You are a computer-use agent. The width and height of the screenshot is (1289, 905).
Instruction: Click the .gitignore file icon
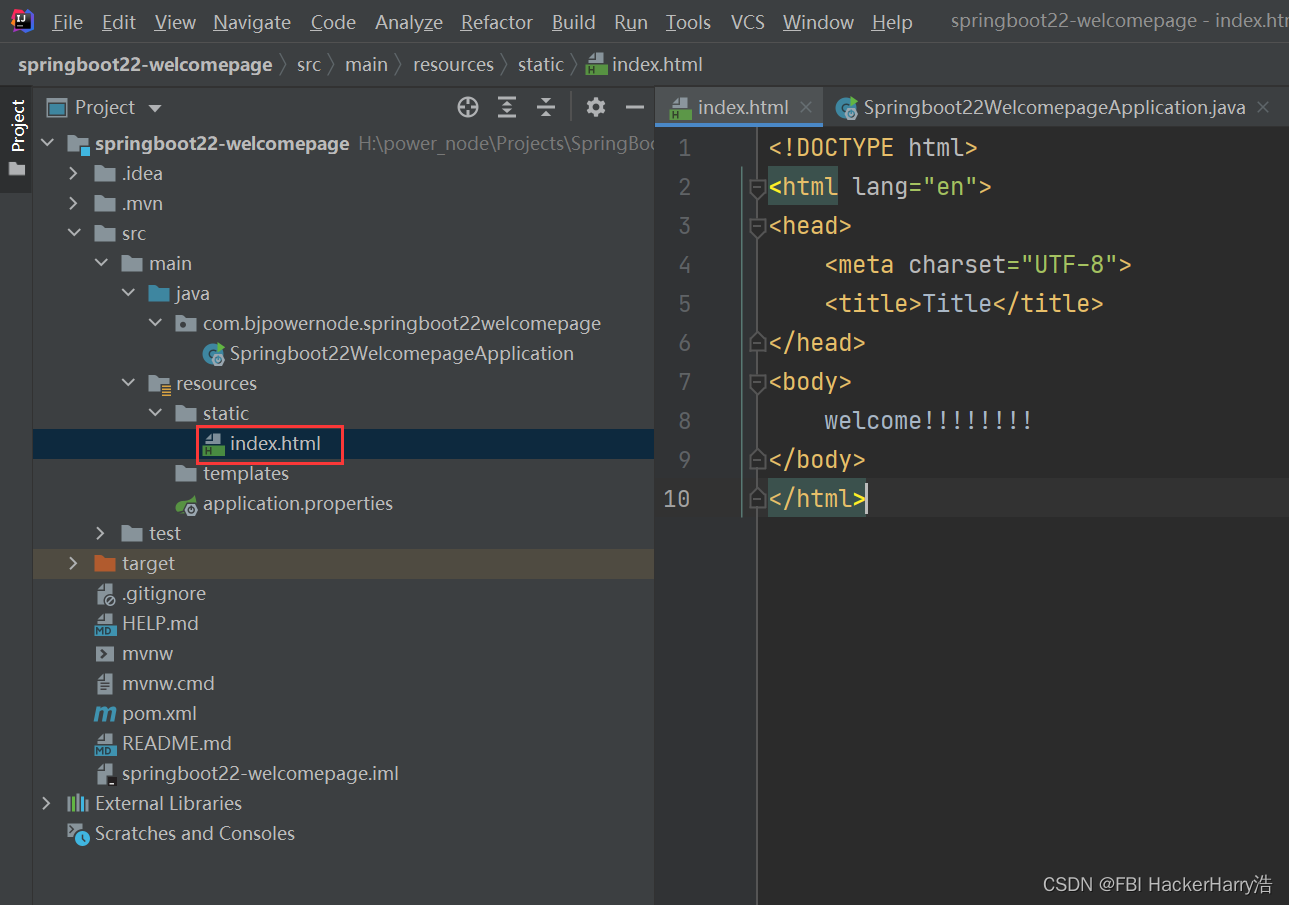tap(105, 594)
